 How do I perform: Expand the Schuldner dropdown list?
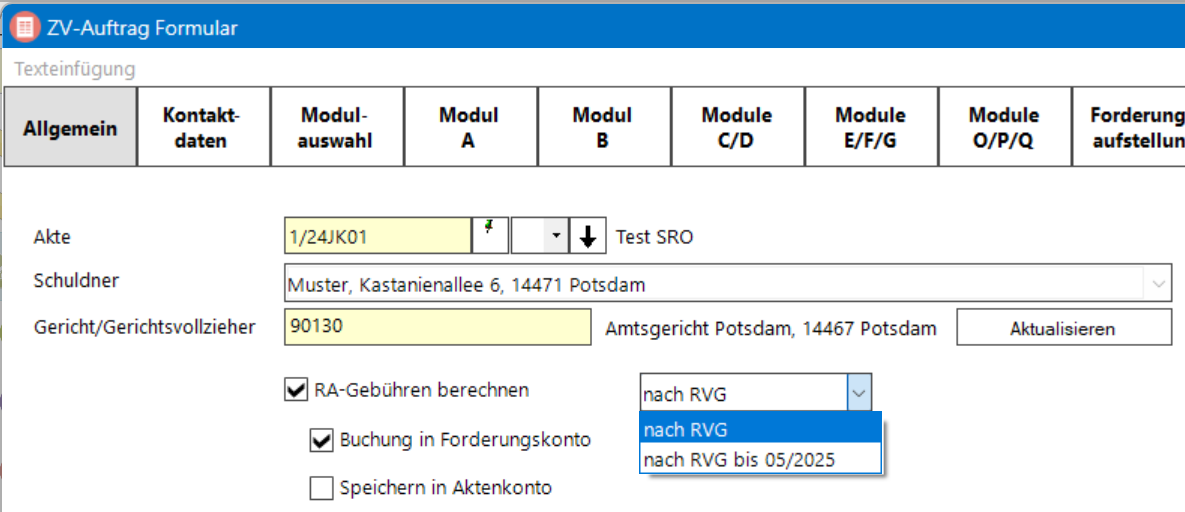(1159, 285)
